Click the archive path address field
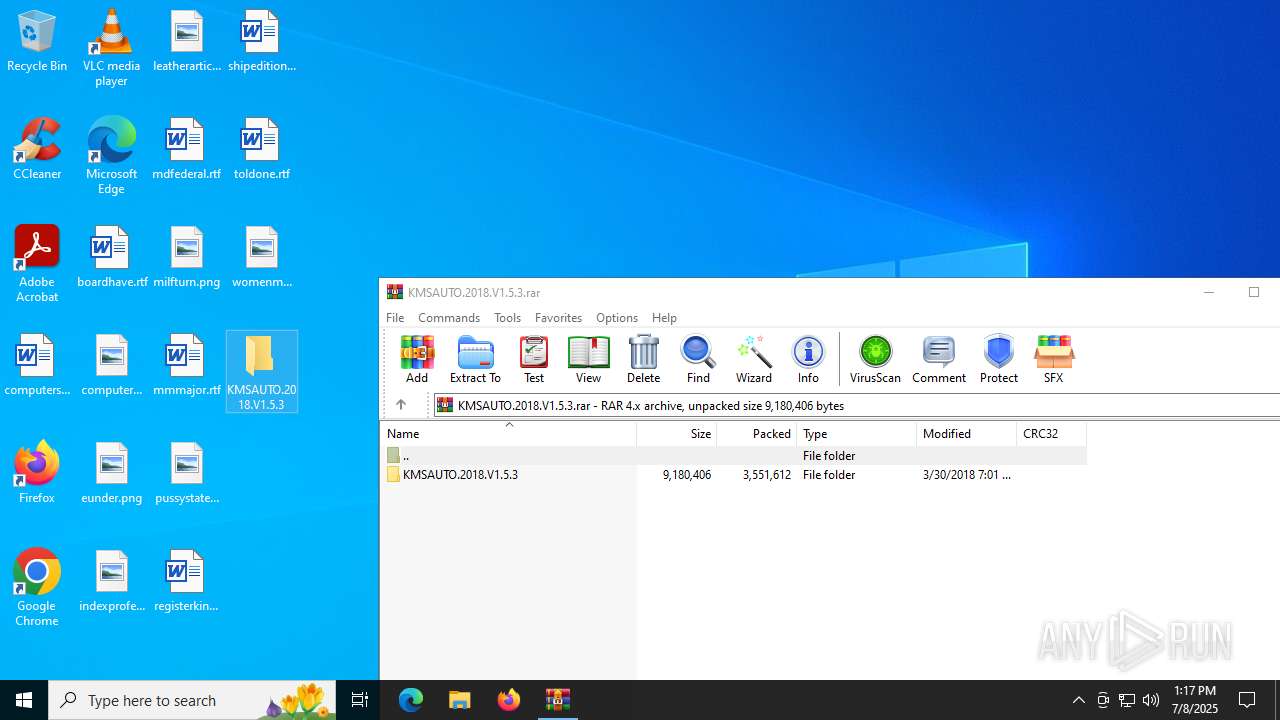 coord(857,405)
